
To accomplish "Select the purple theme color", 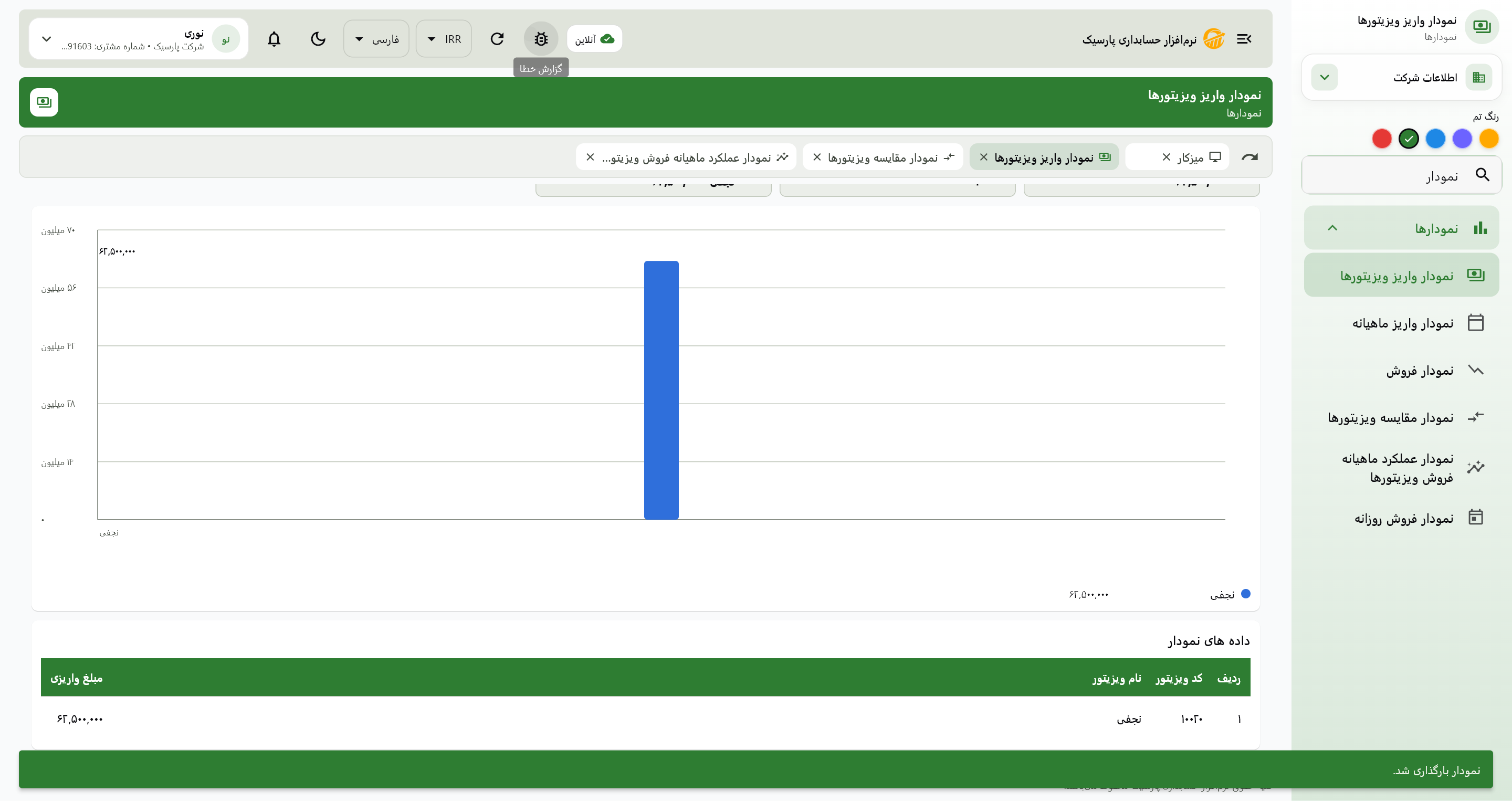I will click(x=1462, y=139).
